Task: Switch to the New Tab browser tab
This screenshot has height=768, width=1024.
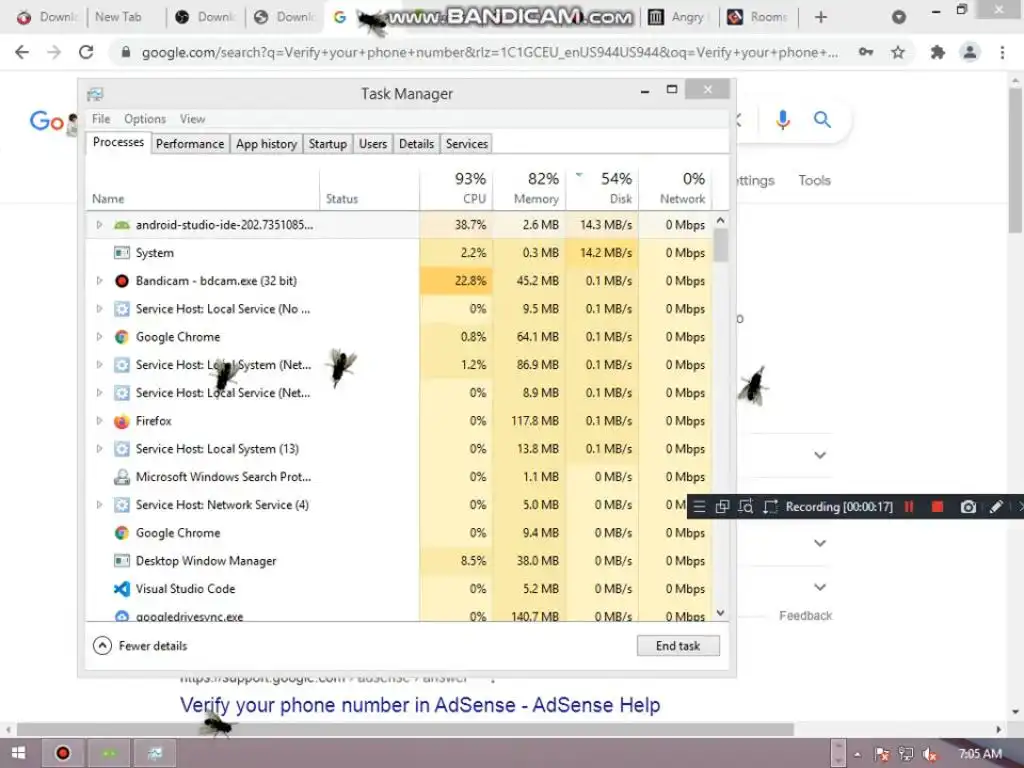Action: point(118,17)
